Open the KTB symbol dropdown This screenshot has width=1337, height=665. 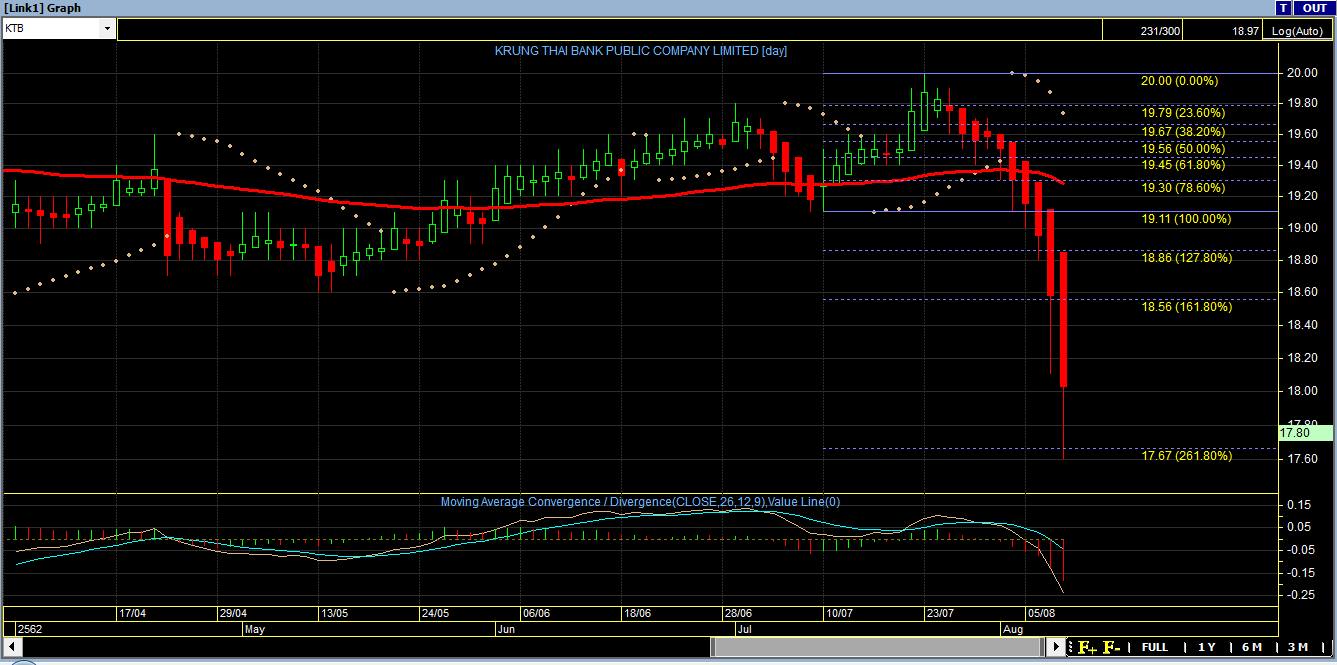click(x=107, y=29)
